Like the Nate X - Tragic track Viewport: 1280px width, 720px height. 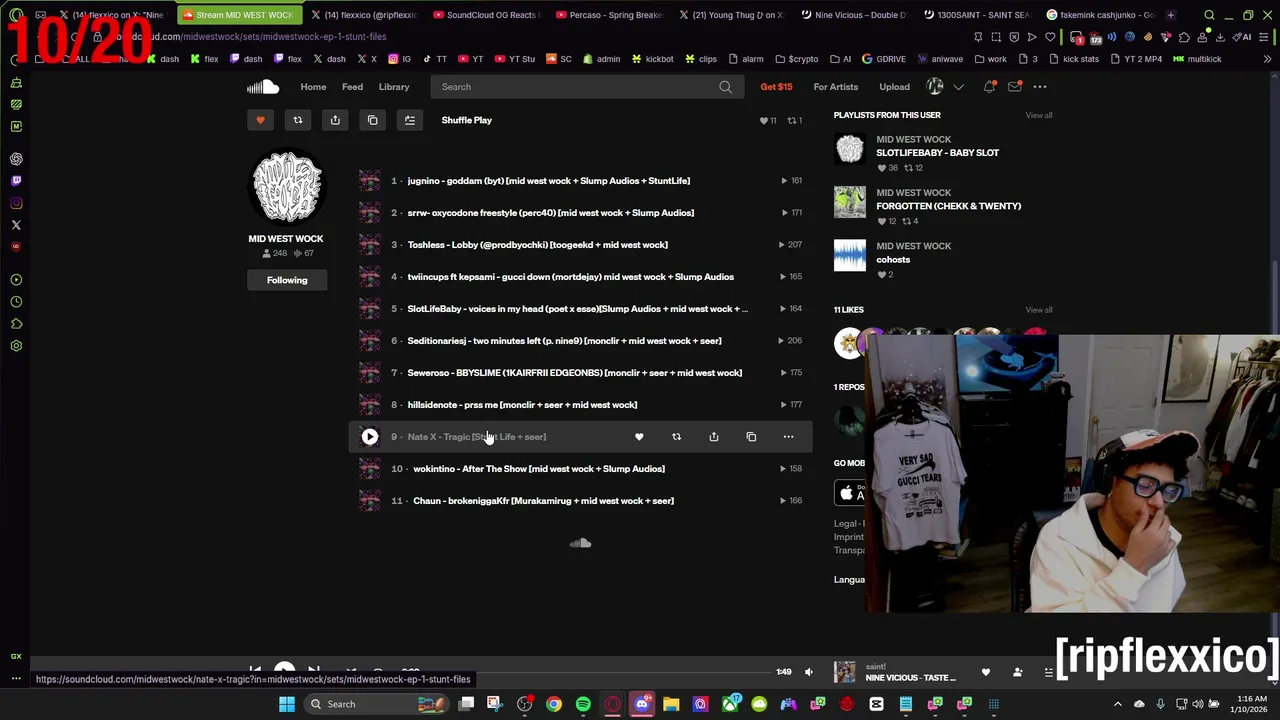point(639,437)
